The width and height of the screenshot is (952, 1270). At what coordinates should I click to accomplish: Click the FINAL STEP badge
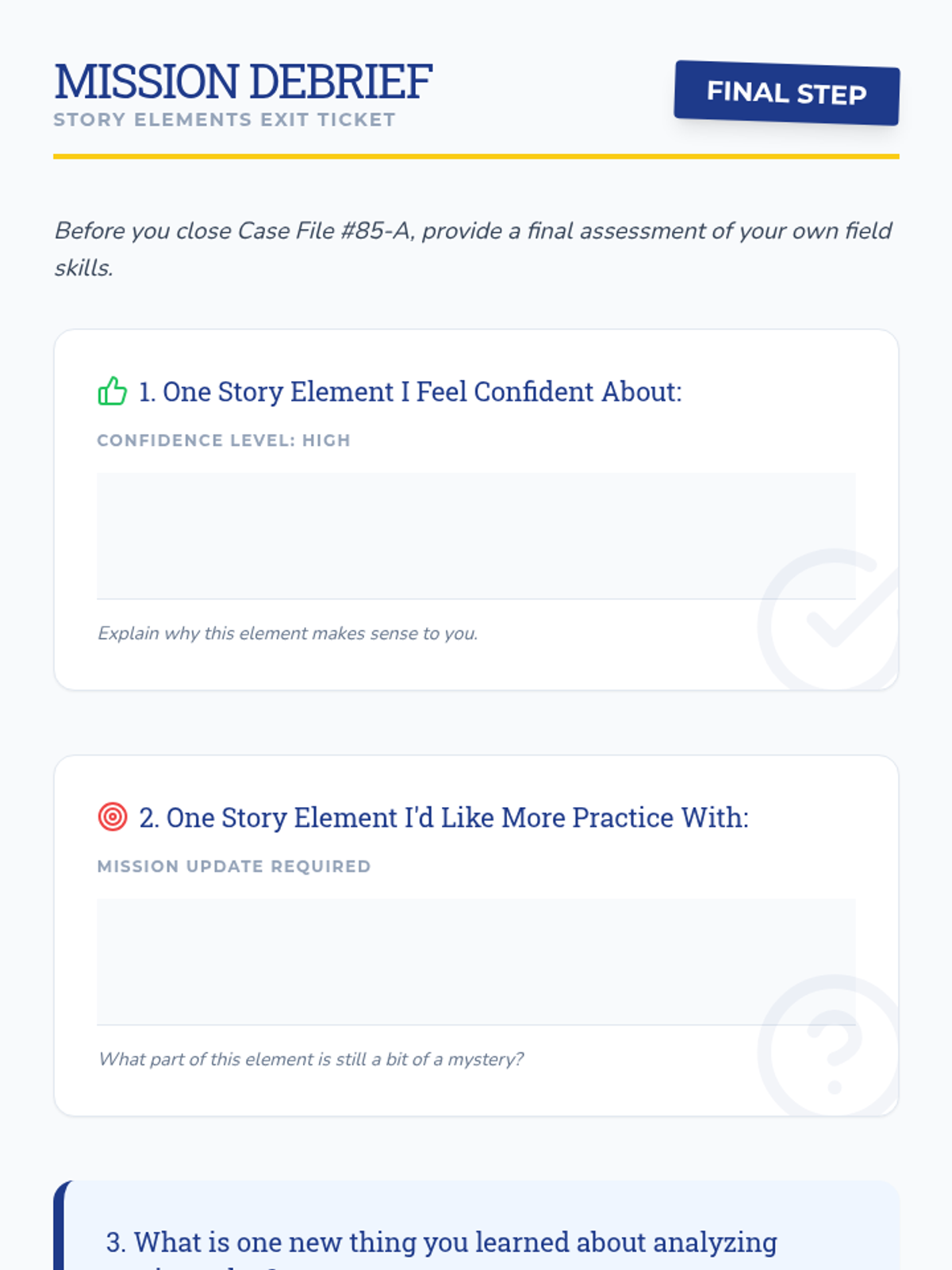[786, 93]
